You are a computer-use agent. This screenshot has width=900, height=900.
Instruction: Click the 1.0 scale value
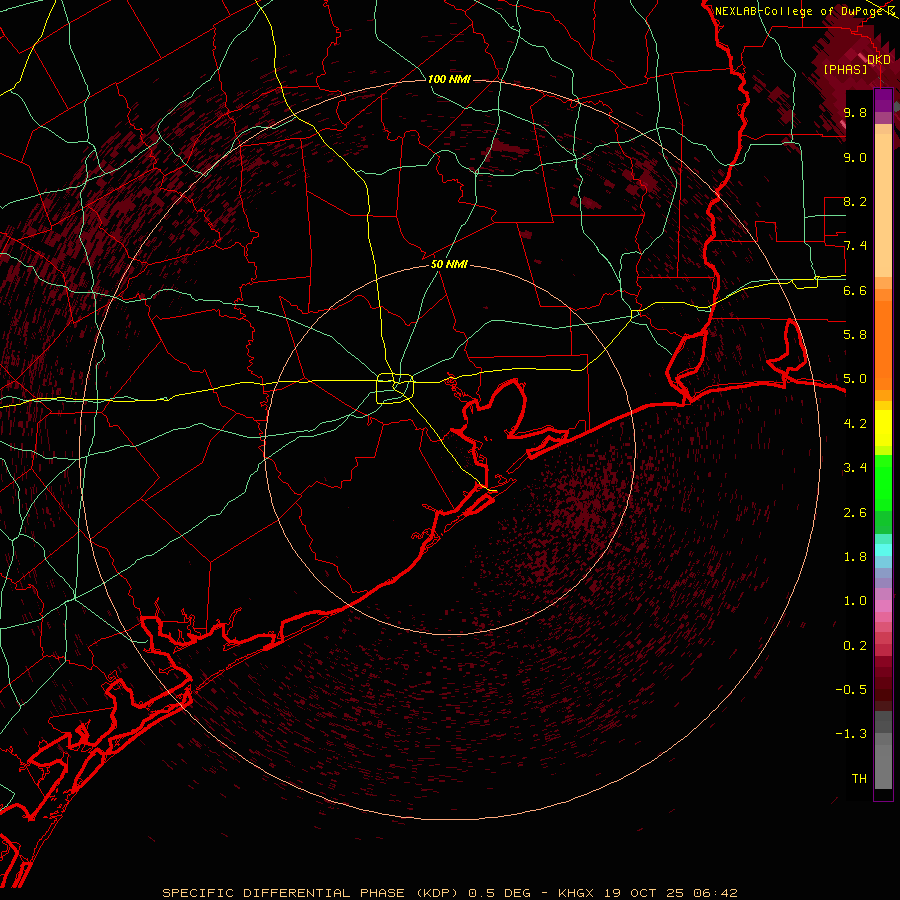click(x=855, y=601)
